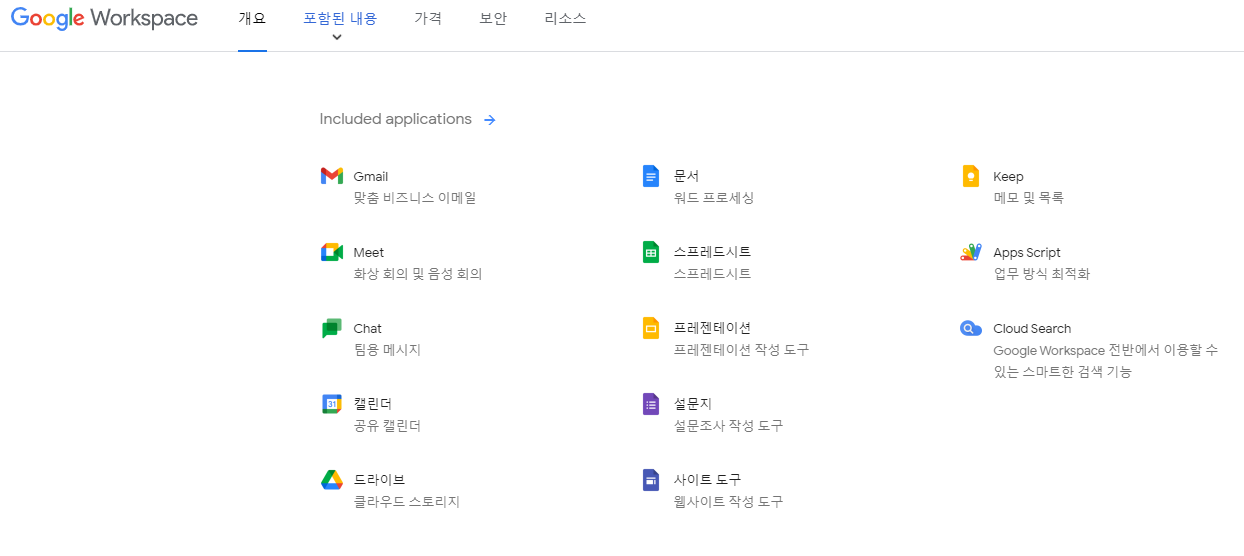The height and width of the screenshot is (556, 1244).
Task: Expand the chevron under 포함된 내용
Action: point(337,37)
